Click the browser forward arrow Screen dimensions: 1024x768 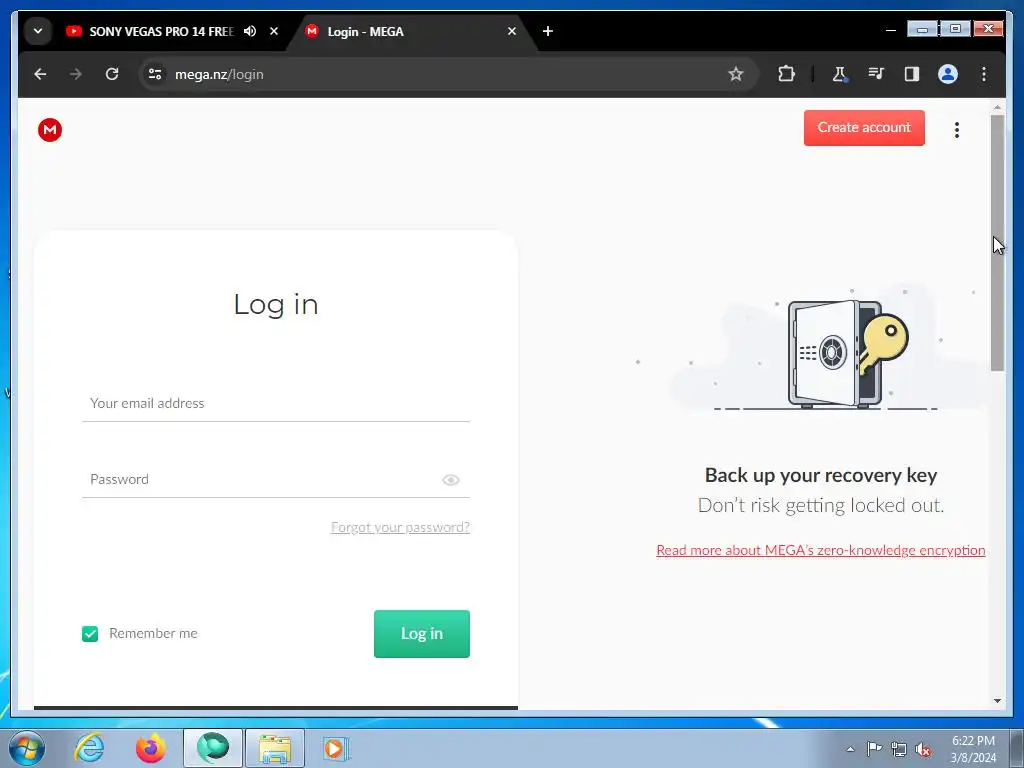tap(76, 74)
